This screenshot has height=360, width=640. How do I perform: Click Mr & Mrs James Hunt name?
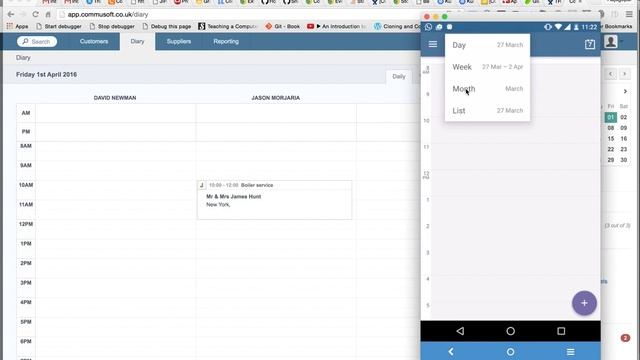(233, 196)
